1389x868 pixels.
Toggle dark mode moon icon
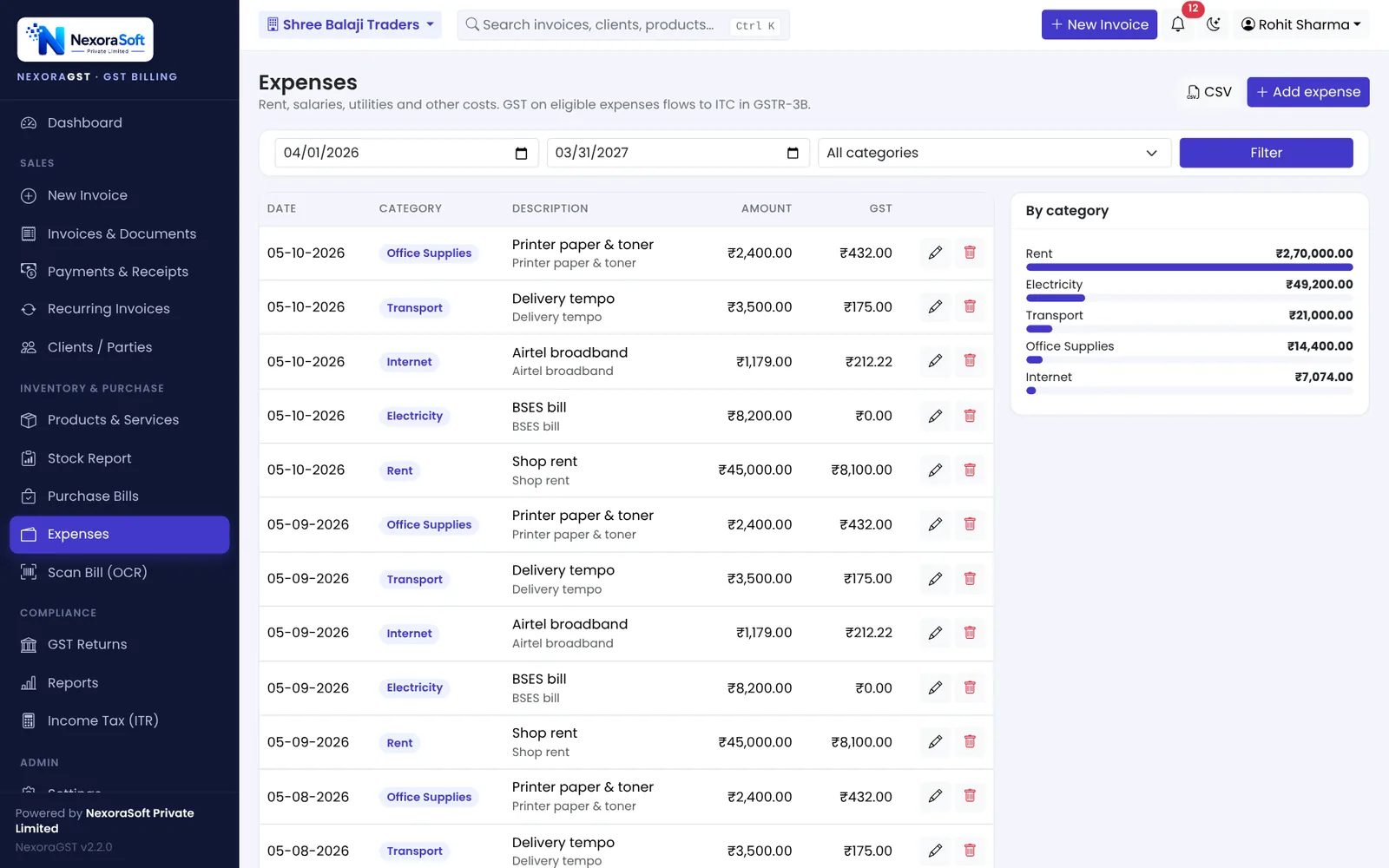coord(1214,24)
